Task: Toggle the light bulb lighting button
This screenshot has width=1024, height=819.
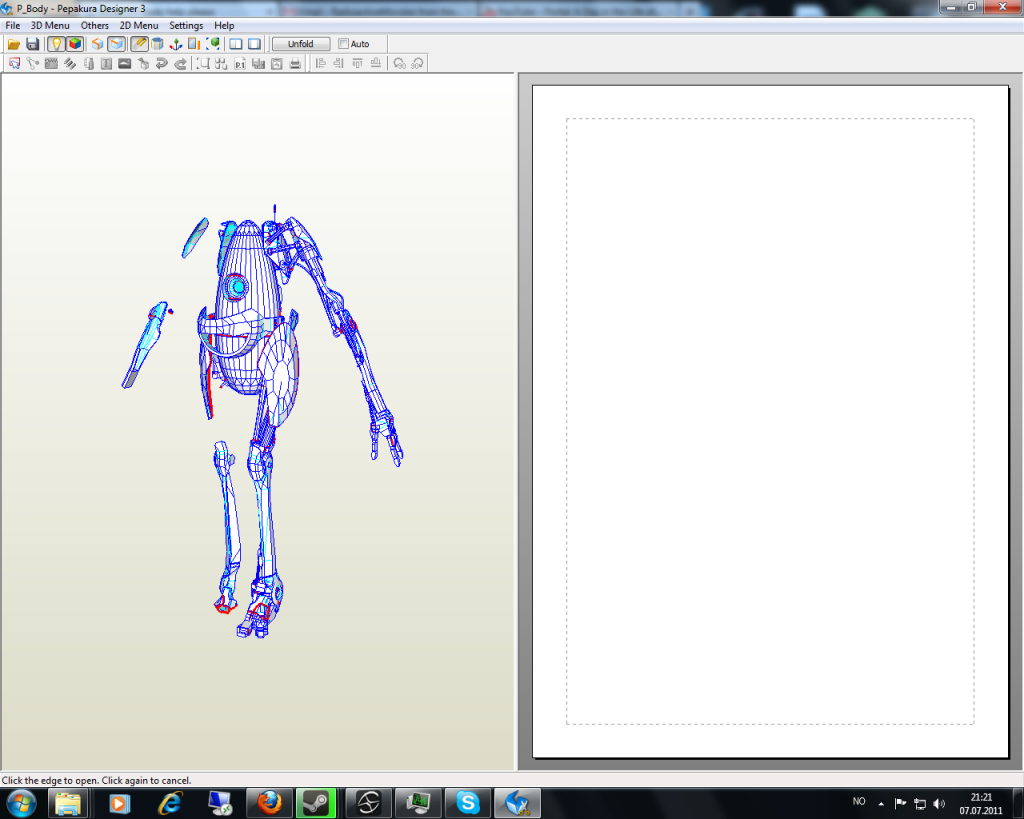Action: 56,44
